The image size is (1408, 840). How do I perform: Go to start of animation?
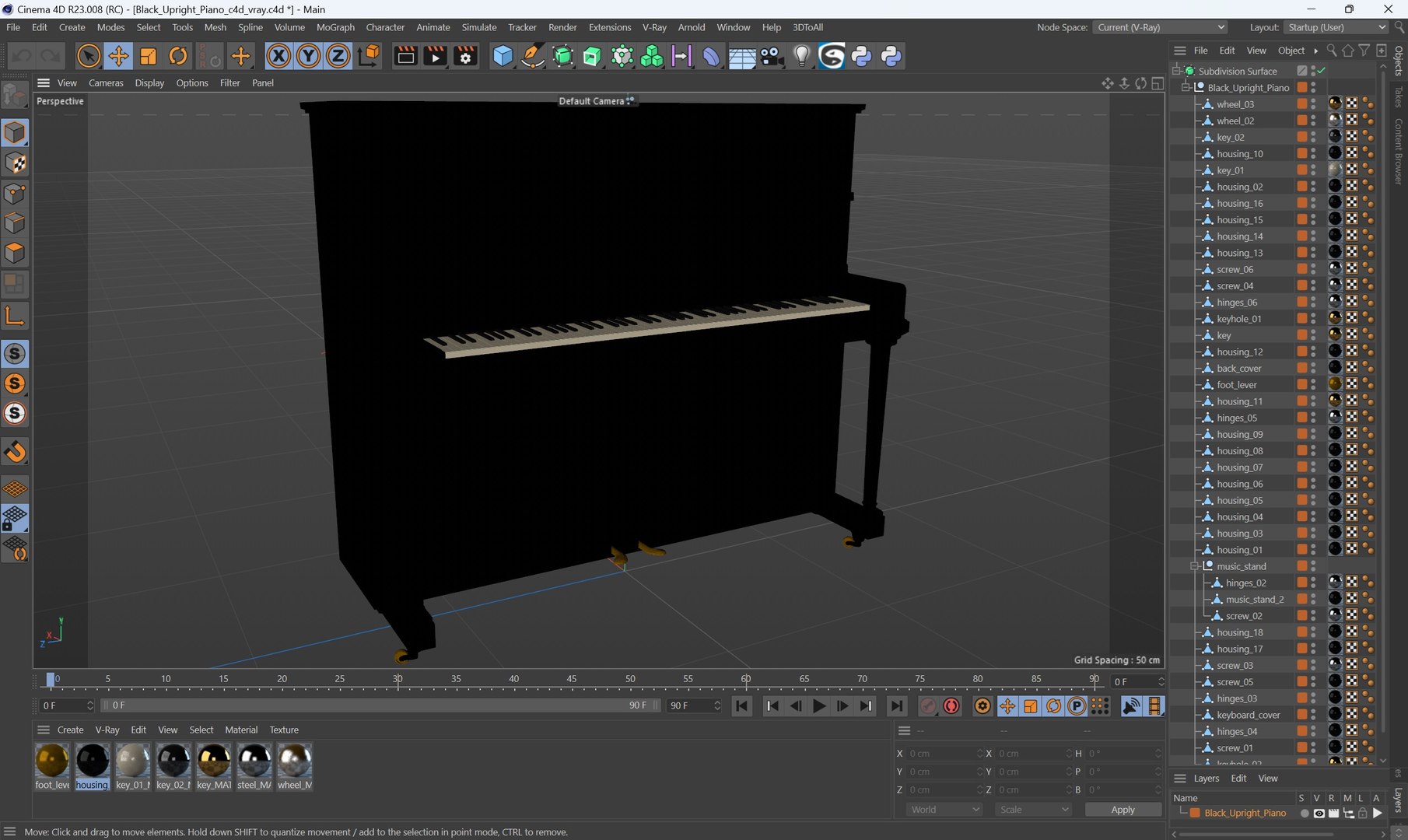[x=742, y=705]
